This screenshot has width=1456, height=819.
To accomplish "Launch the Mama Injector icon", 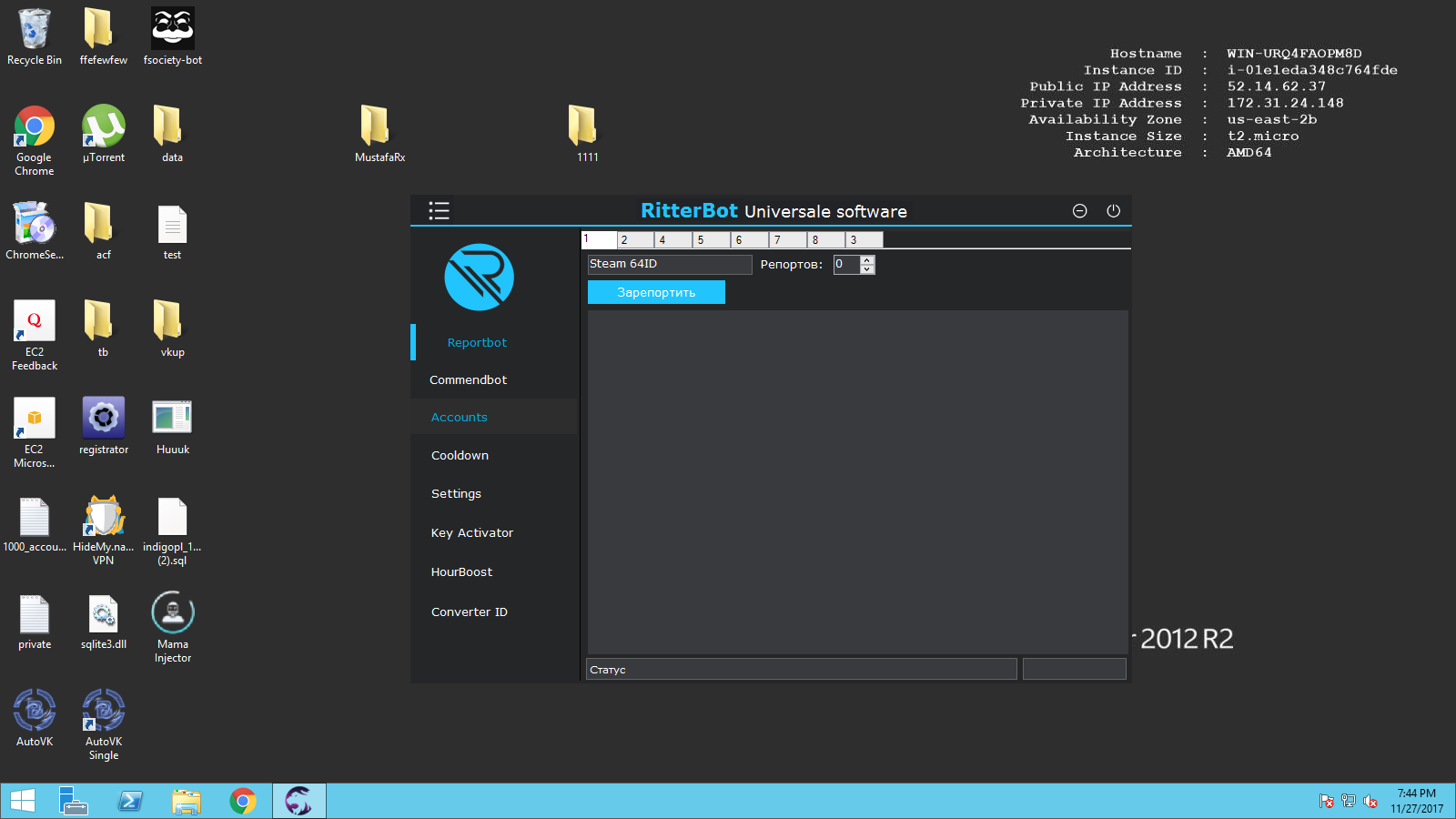I will click(x=172, y=613).
